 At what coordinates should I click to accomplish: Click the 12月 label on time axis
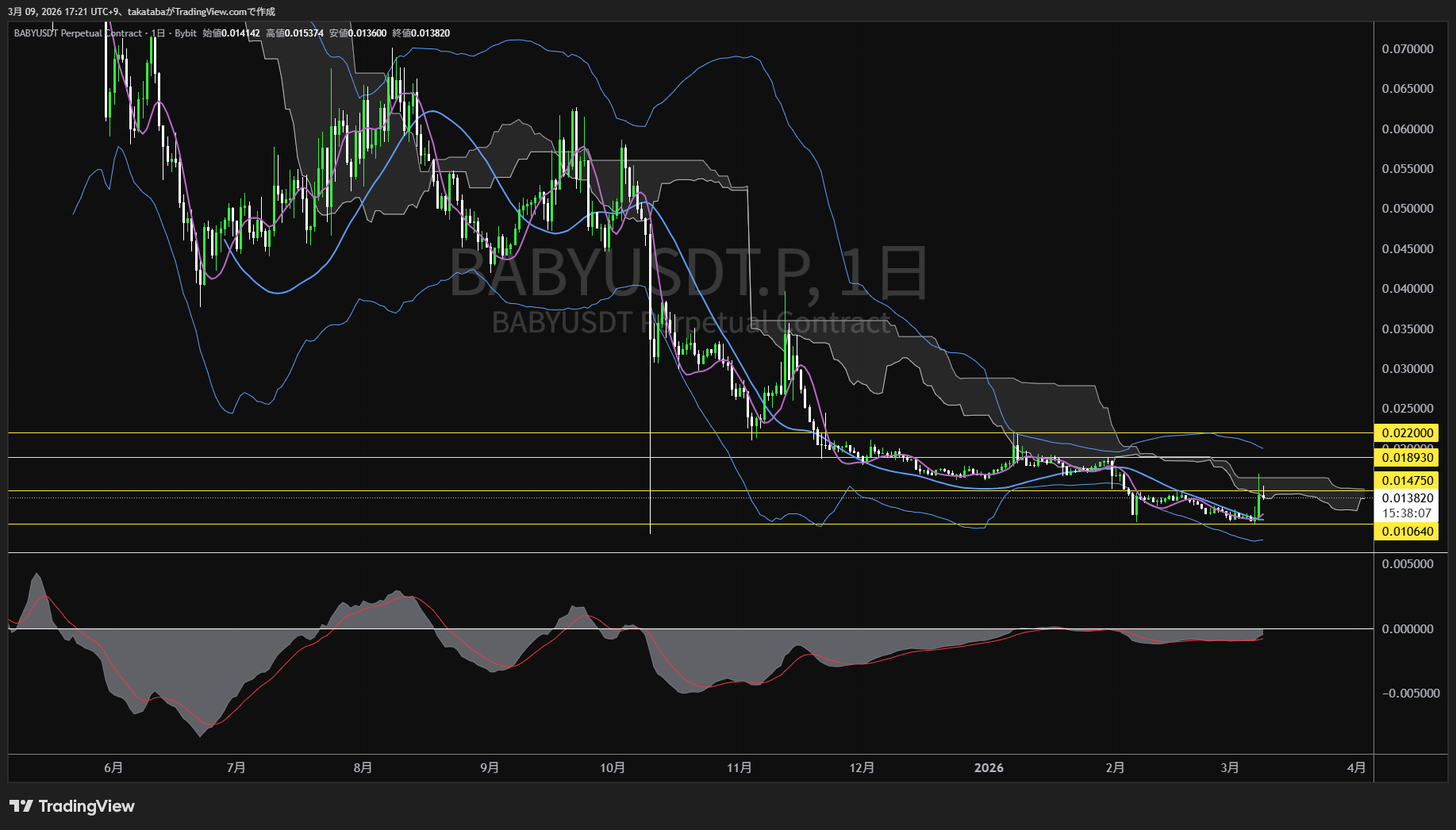click(862, 767)
